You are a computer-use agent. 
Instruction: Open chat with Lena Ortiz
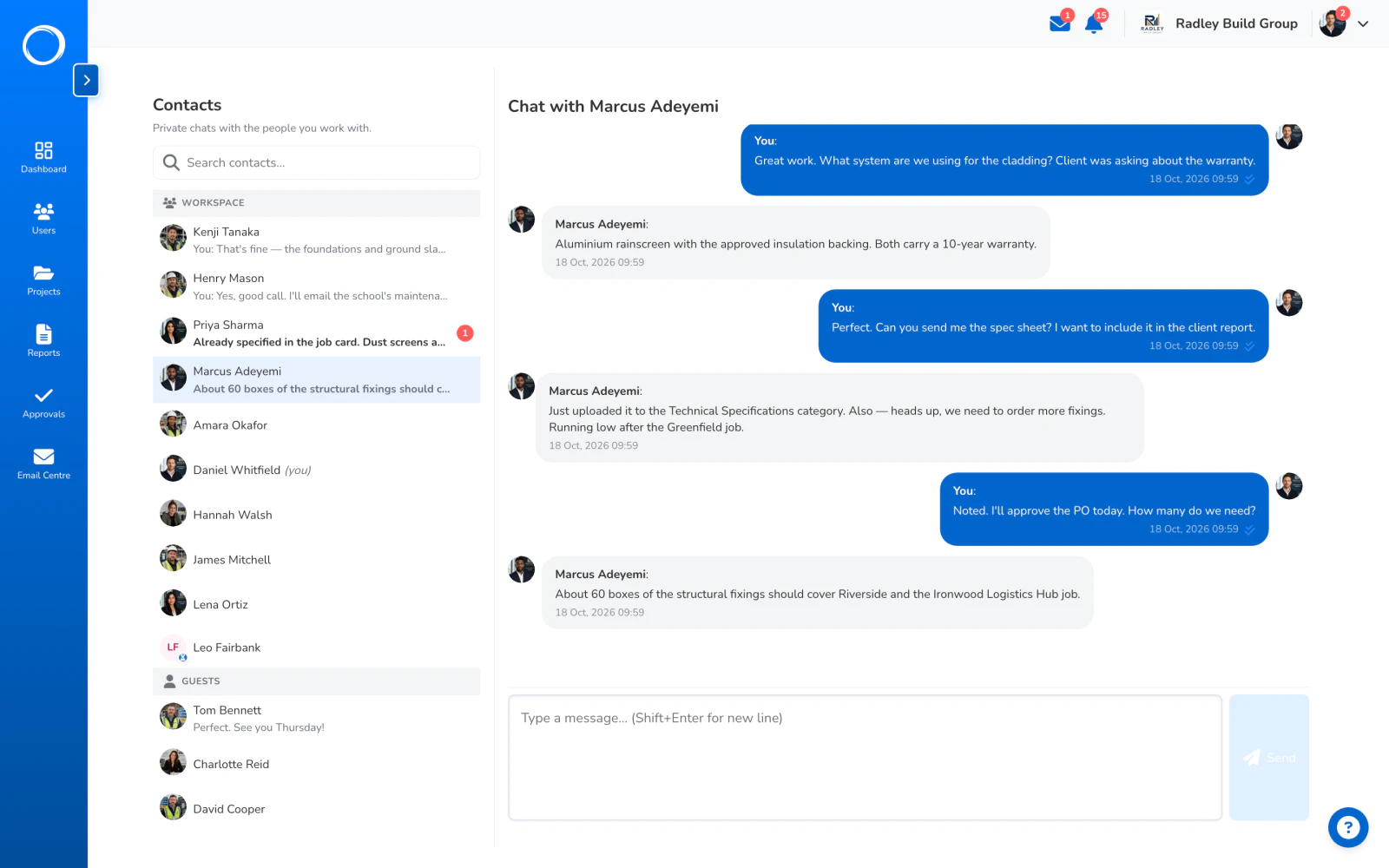point(316,604)
